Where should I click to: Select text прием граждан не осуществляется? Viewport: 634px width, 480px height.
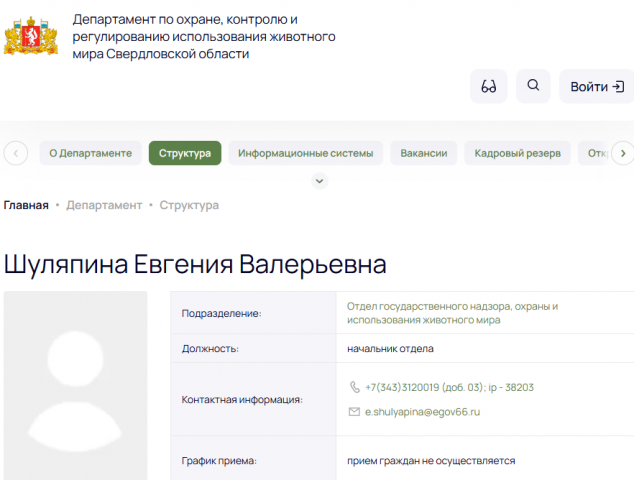[431, 461]
